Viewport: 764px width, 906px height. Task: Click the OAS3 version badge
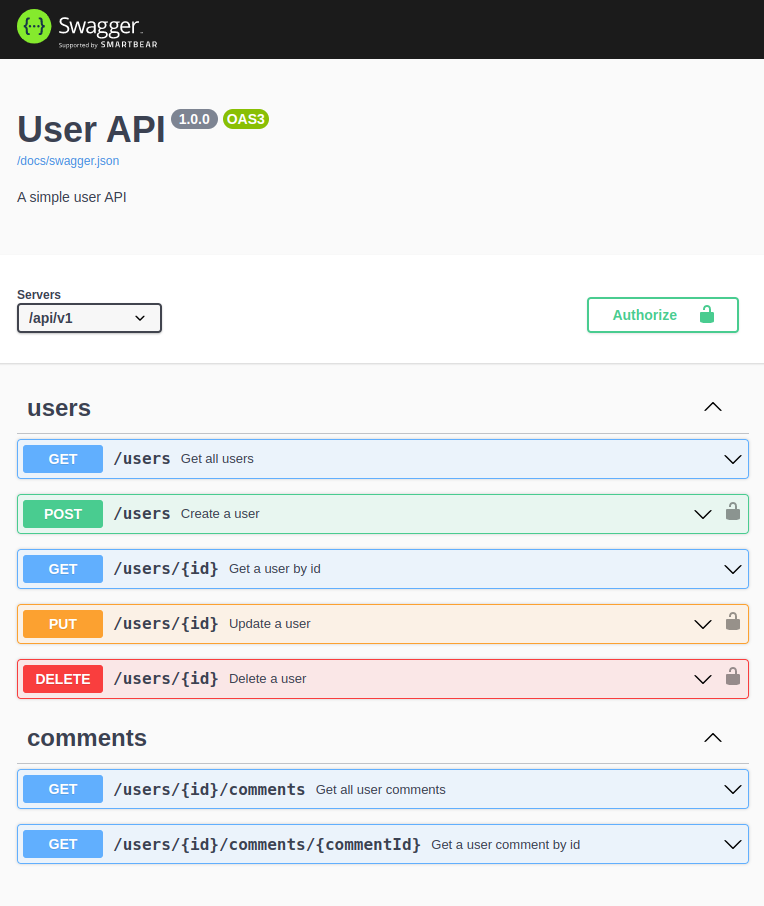click(245, 119)
